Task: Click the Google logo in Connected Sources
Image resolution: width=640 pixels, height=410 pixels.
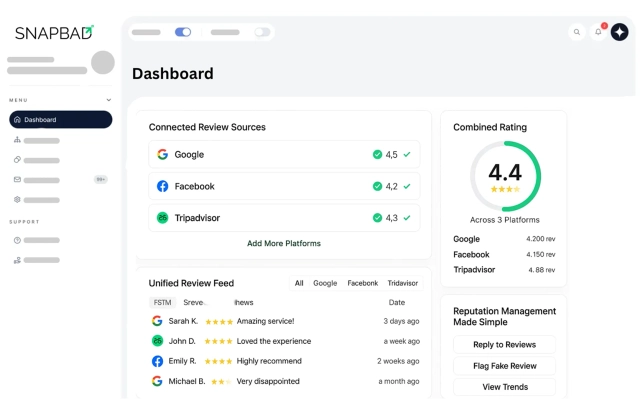Action: tap(162, 154)
